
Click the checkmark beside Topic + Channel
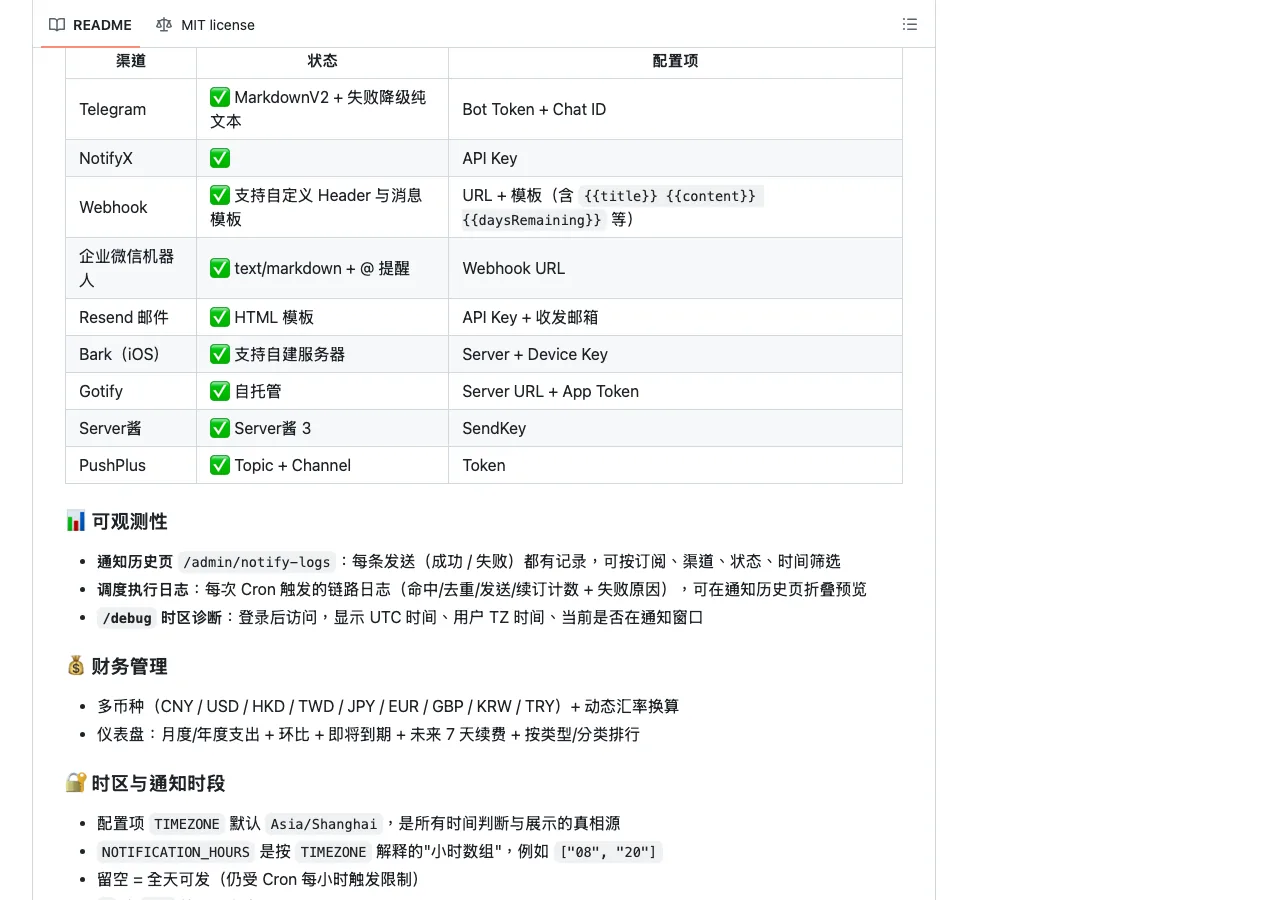[x=220, y=465]
